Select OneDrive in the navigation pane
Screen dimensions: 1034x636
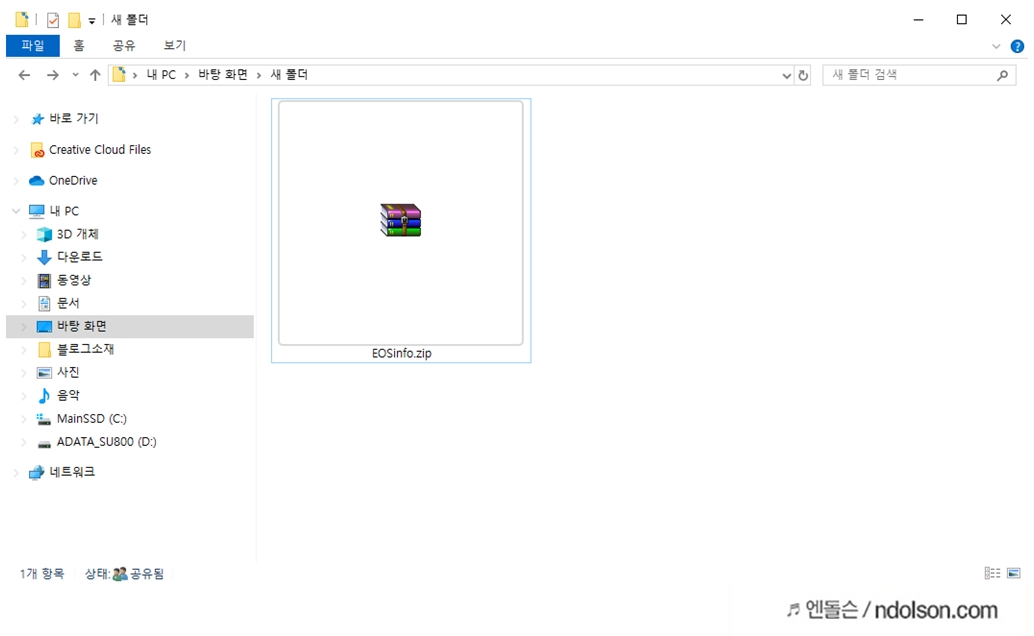tap(73, 181)
